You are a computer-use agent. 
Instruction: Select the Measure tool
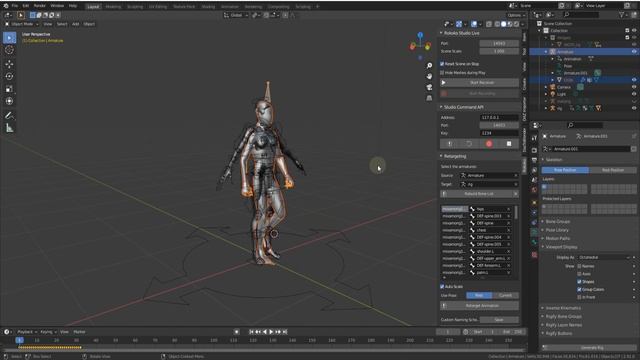(9, 128)
